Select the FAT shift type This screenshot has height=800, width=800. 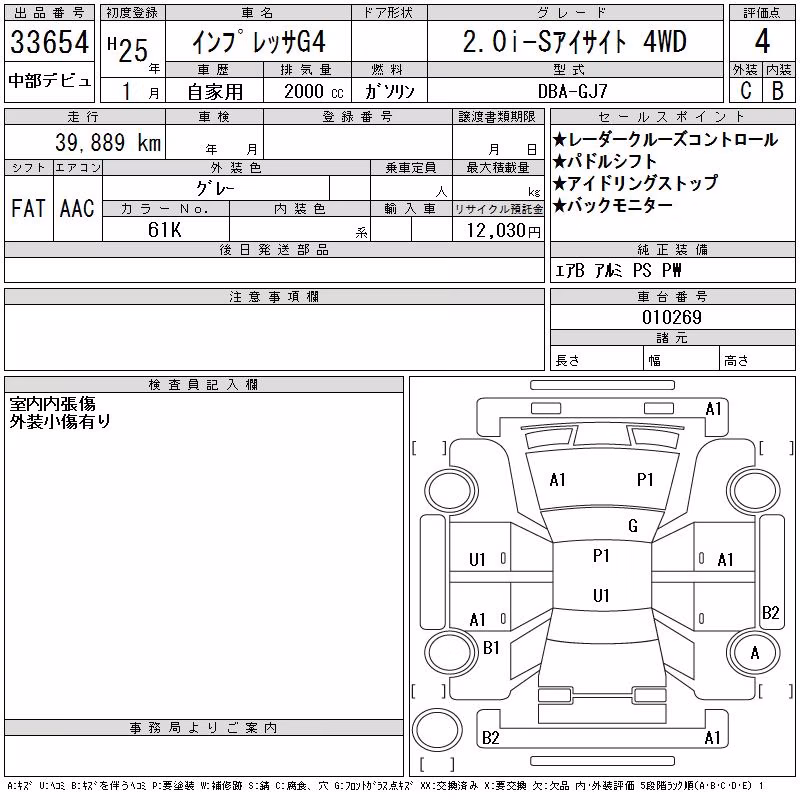pos(29,208)
